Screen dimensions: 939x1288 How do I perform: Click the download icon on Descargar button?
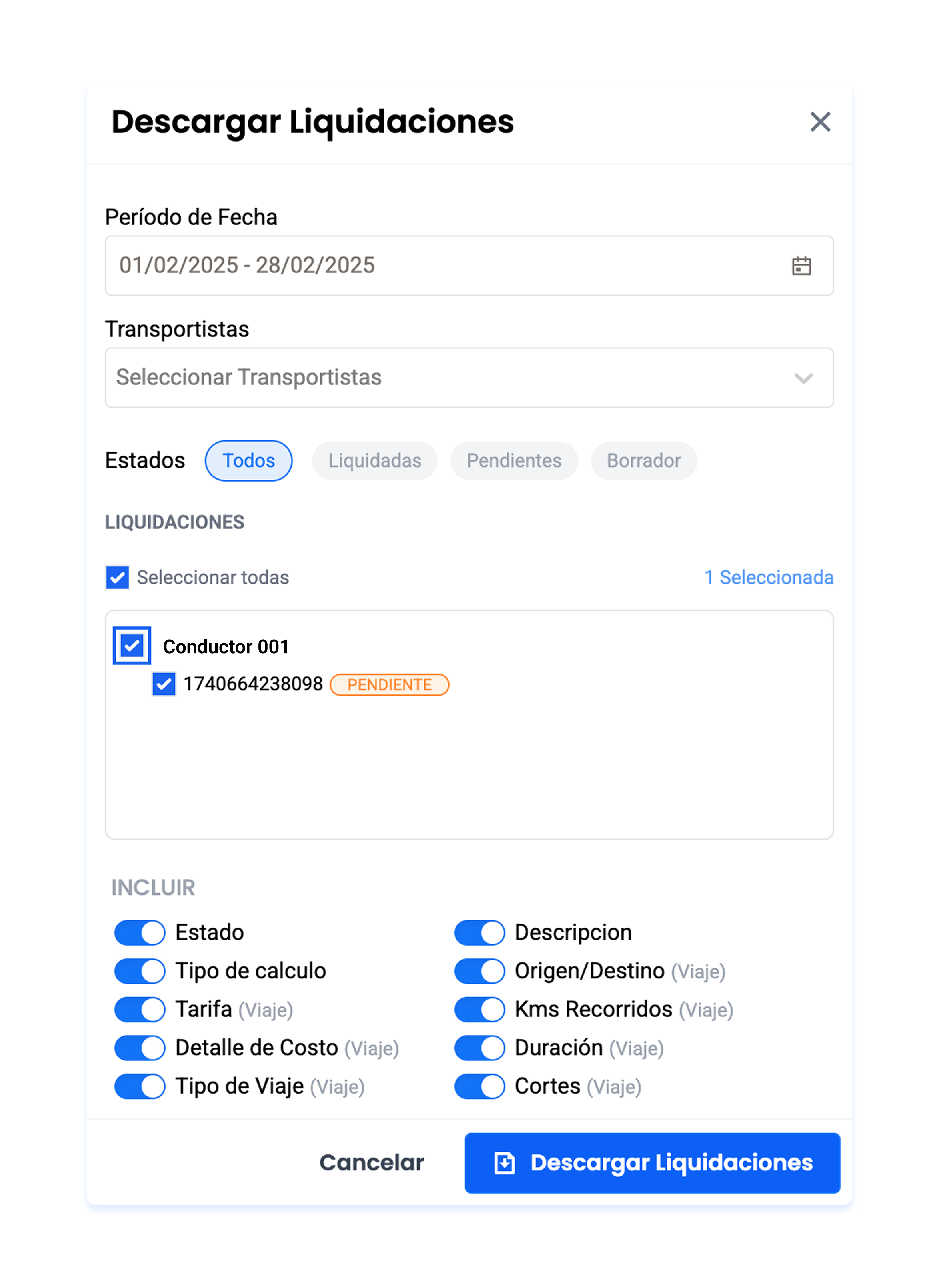pos(504,1163)
